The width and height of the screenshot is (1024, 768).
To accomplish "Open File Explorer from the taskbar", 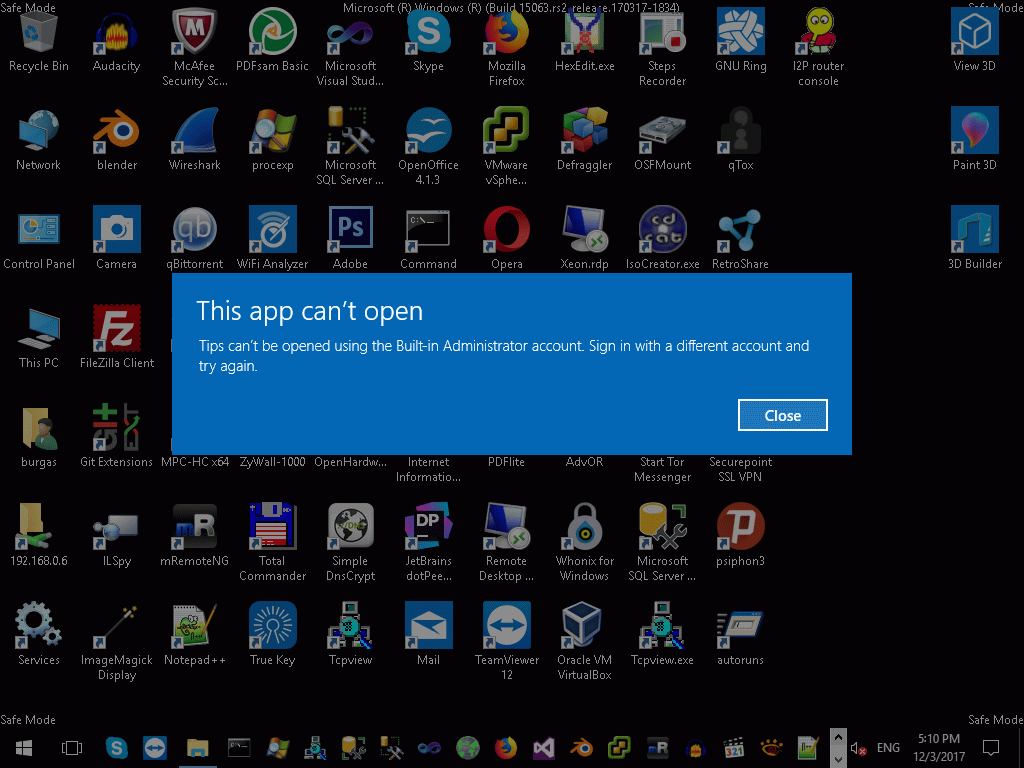I will pos(197,747).
